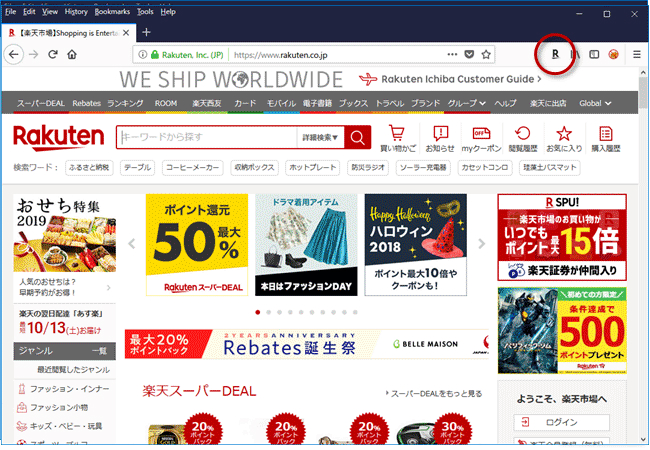
Task: Click the Firefox home button
Action: [x=72, y=54]
